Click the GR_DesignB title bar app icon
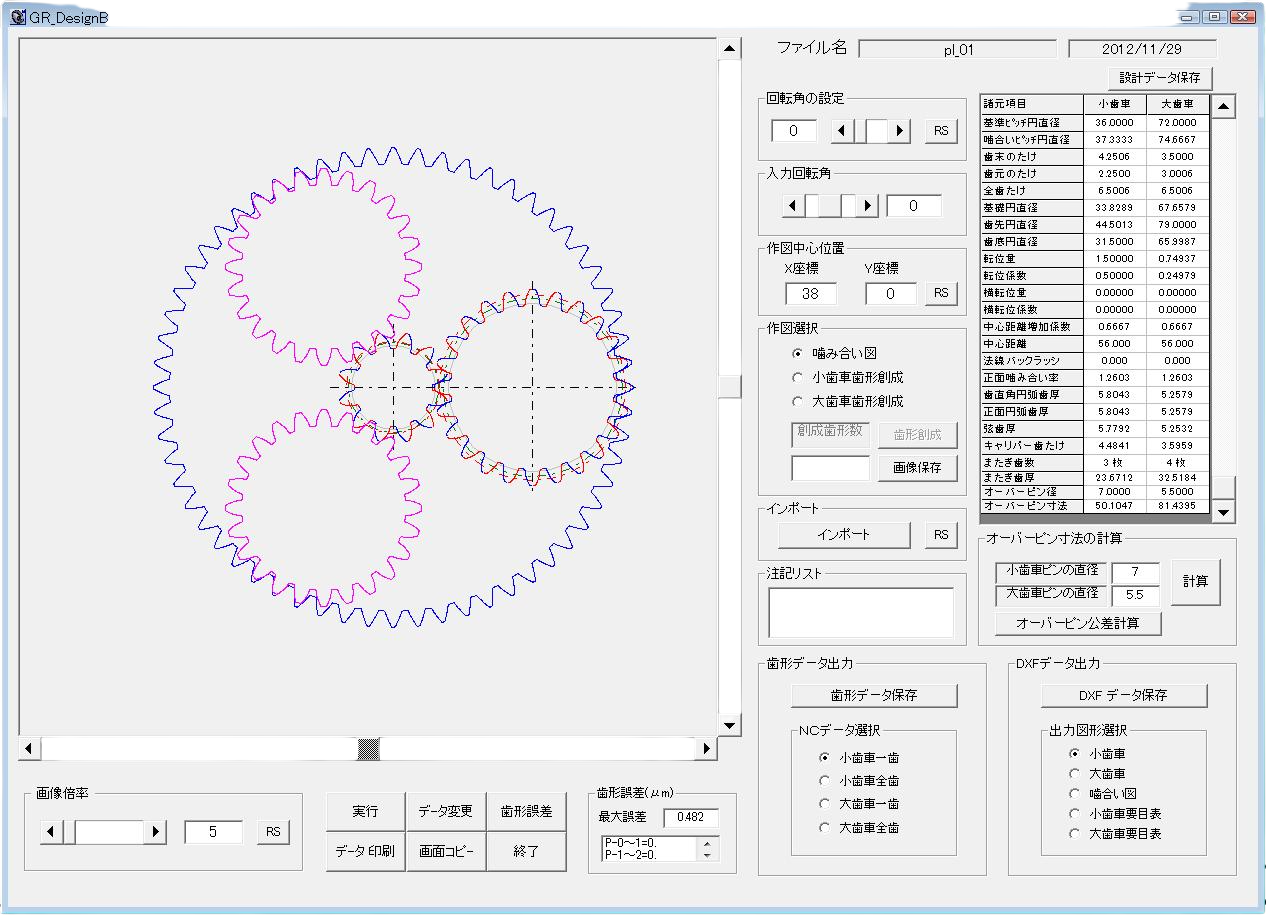The width and height of the screenshot is (1266, 915). tap(17, 17)
